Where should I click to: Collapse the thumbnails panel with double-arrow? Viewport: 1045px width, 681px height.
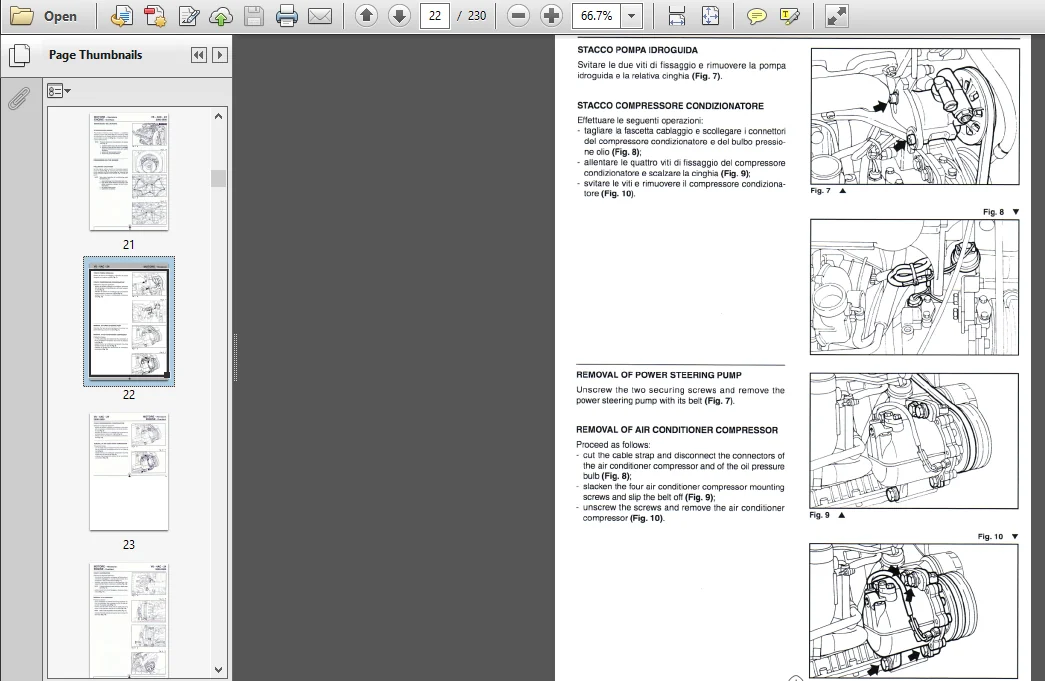click(199, 55)
